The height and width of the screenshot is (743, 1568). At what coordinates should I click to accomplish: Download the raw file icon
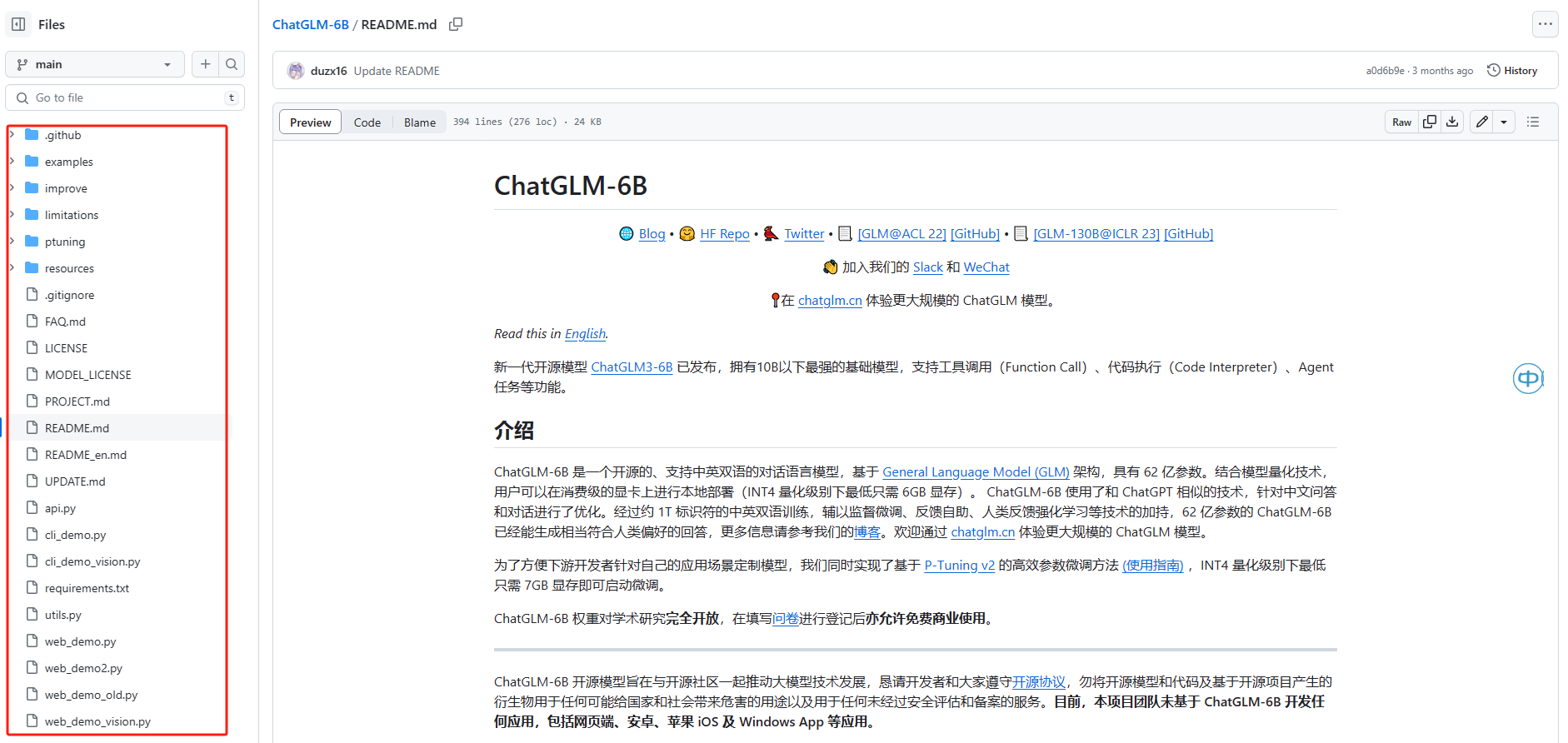[1452, 122]
